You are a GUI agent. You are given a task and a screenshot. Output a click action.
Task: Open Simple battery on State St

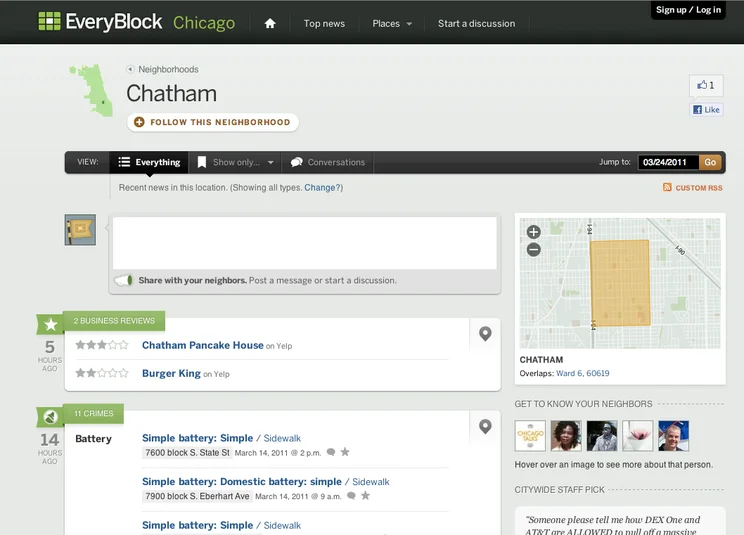click(x=197, y=438)
